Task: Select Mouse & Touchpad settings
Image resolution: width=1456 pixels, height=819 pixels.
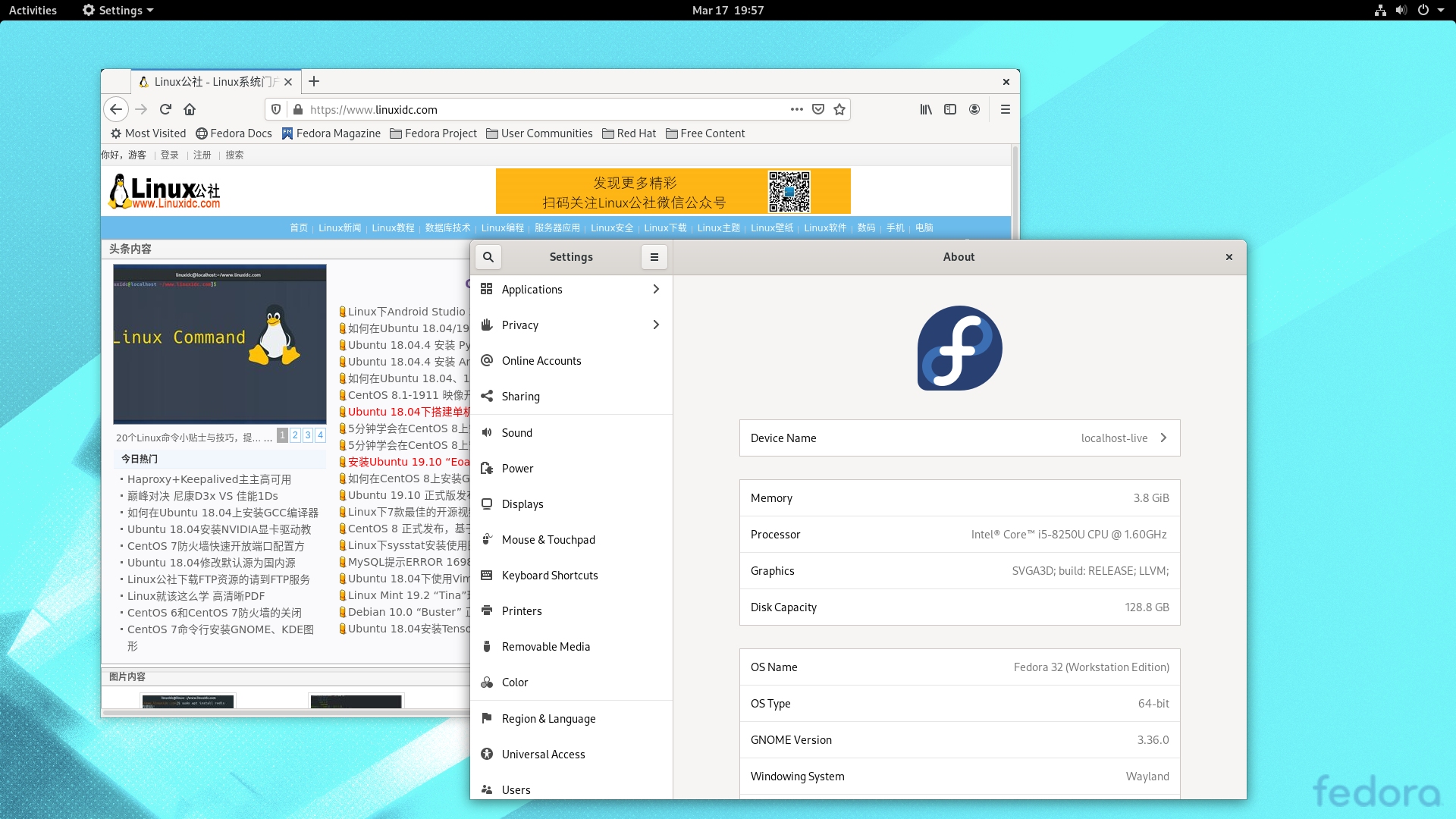Action: coord(548,539)
